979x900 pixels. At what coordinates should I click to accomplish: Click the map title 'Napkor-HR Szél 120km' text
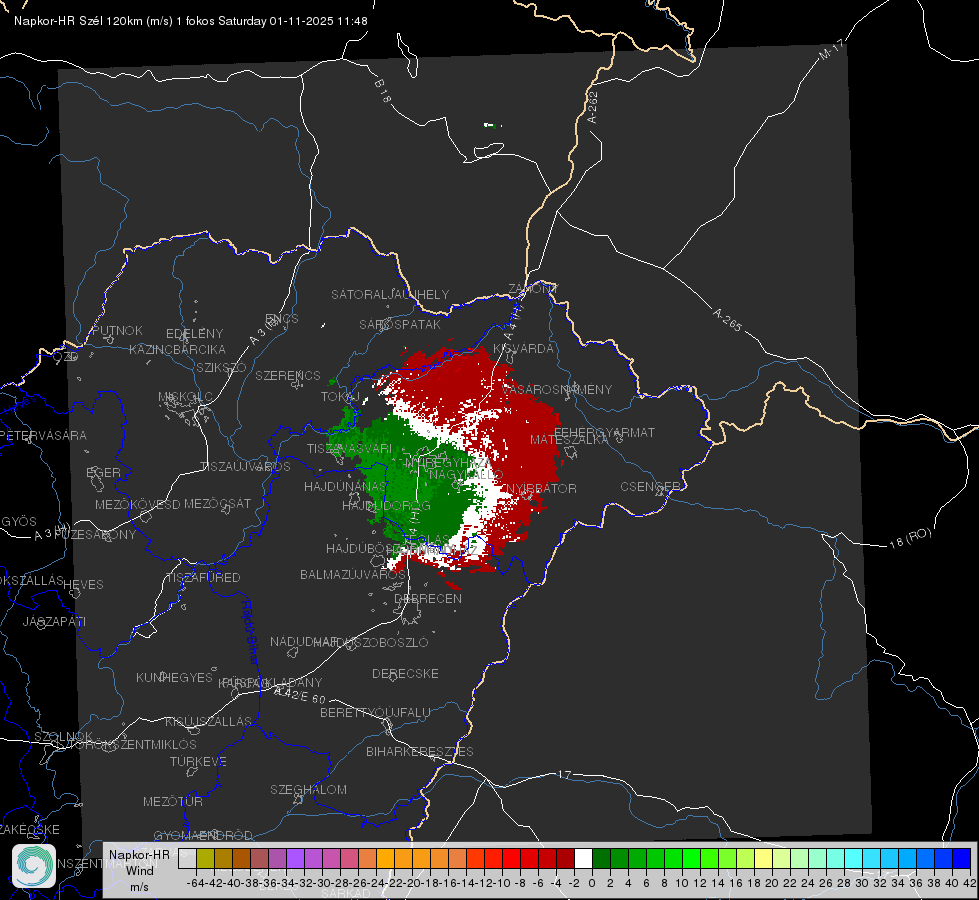[x=79, y=21]
